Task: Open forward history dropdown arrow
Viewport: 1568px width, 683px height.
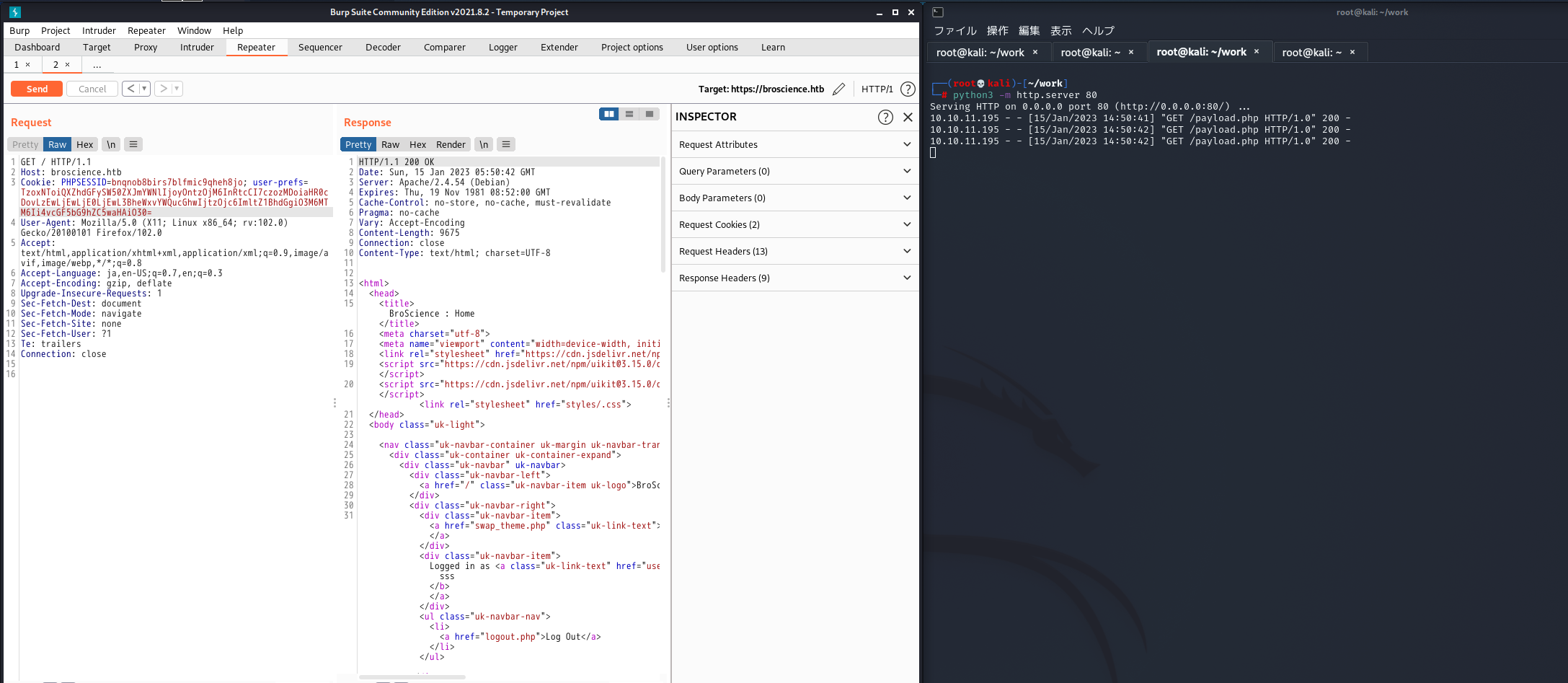Action: (177, 89)
